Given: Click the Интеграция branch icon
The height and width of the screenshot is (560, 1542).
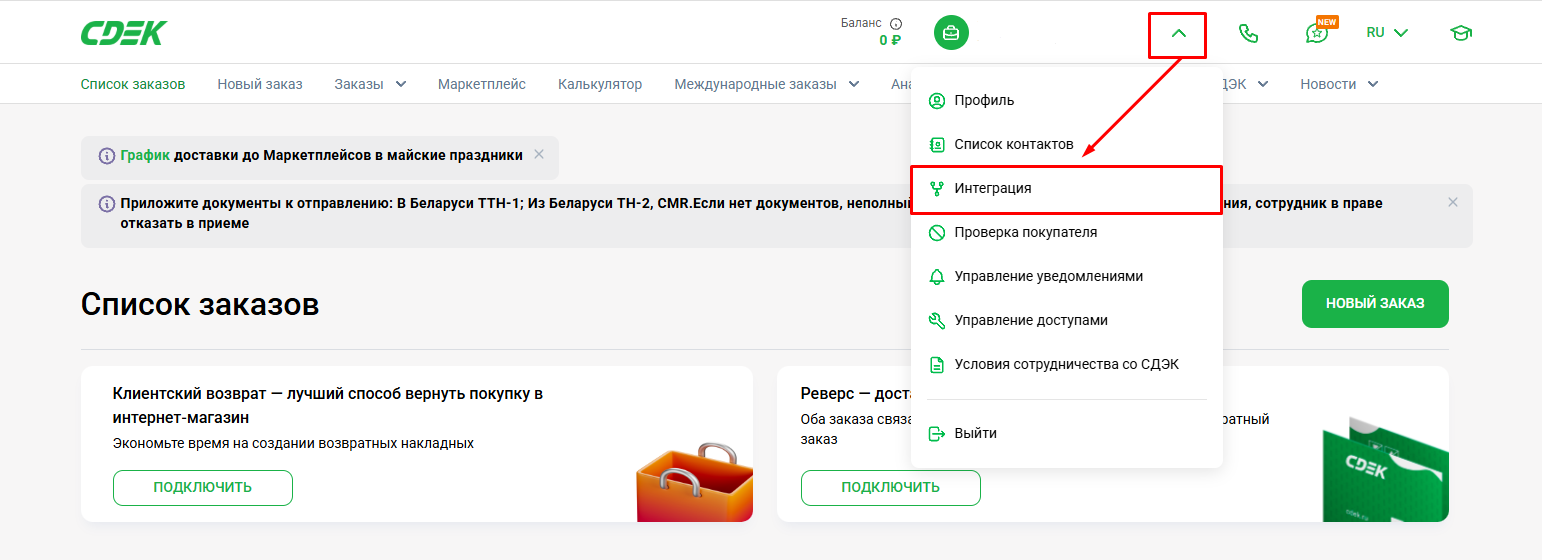Looking at the screenshot, I should 937,188.
